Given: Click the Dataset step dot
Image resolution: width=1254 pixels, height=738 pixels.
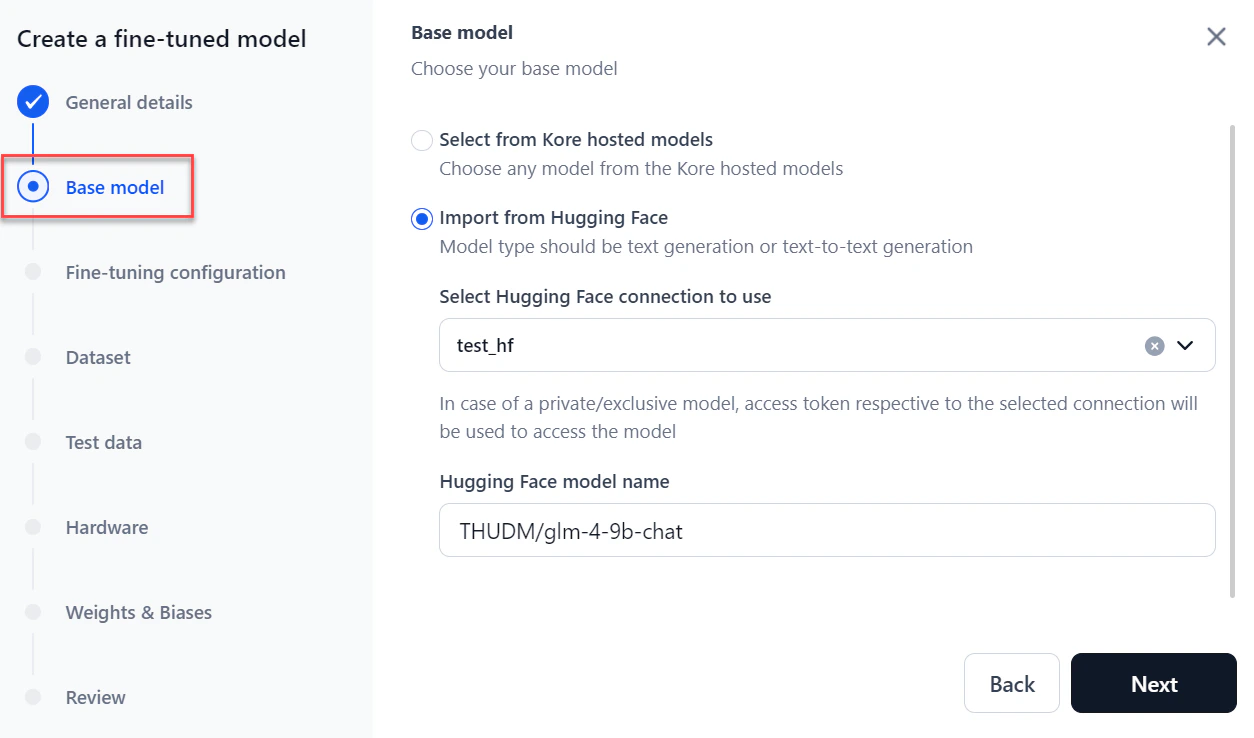Looking at the screenshot, I should [x=33, y=357].
